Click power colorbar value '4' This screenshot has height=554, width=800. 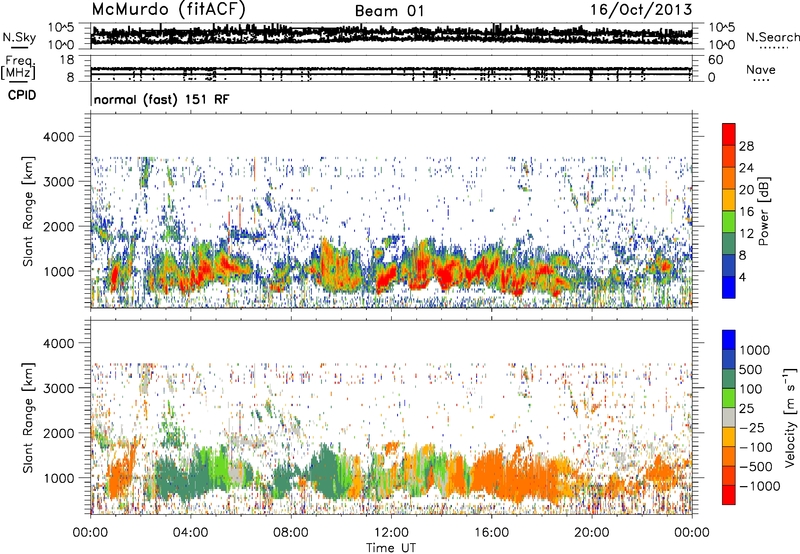pos(742,277)
